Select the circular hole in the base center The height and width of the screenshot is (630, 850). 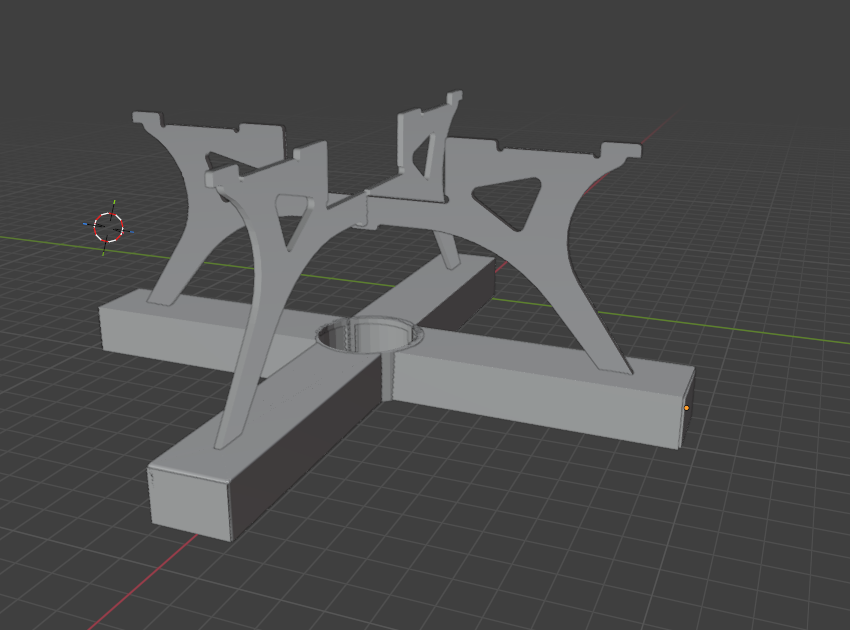click(x=369, y=335)
